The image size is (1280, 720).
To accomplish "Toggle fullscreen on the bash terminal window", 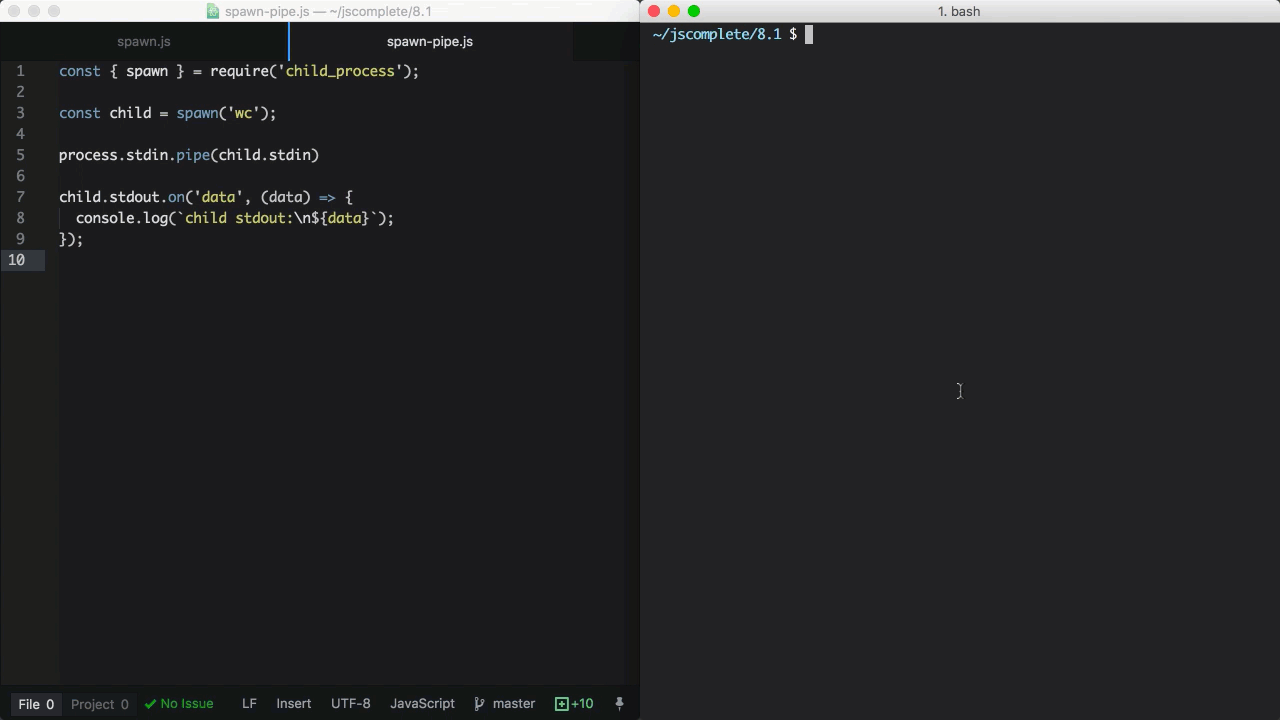I will (x=692, y=11).
